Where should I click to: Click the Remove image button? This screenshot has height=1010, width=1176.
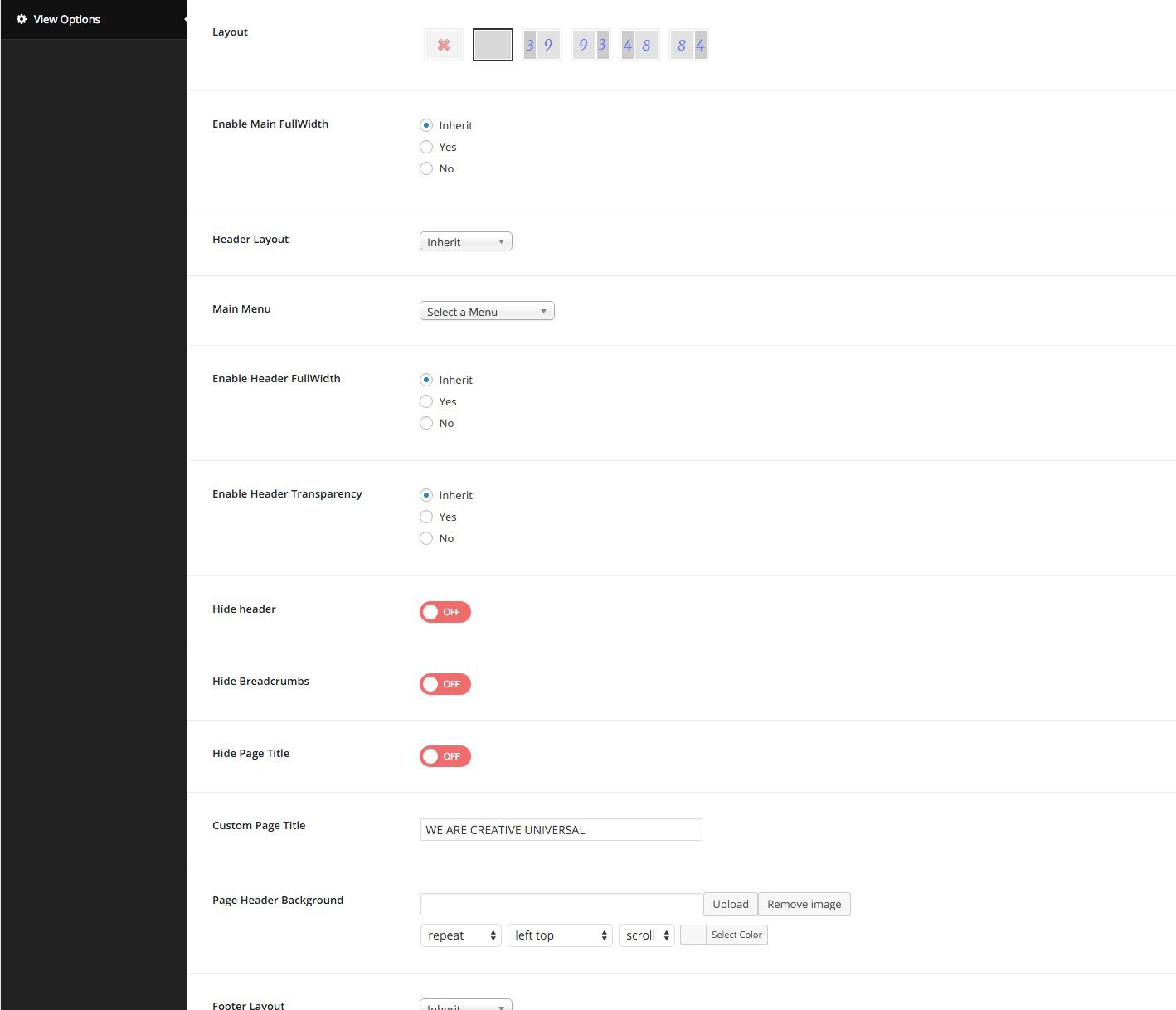coord(804,904)
